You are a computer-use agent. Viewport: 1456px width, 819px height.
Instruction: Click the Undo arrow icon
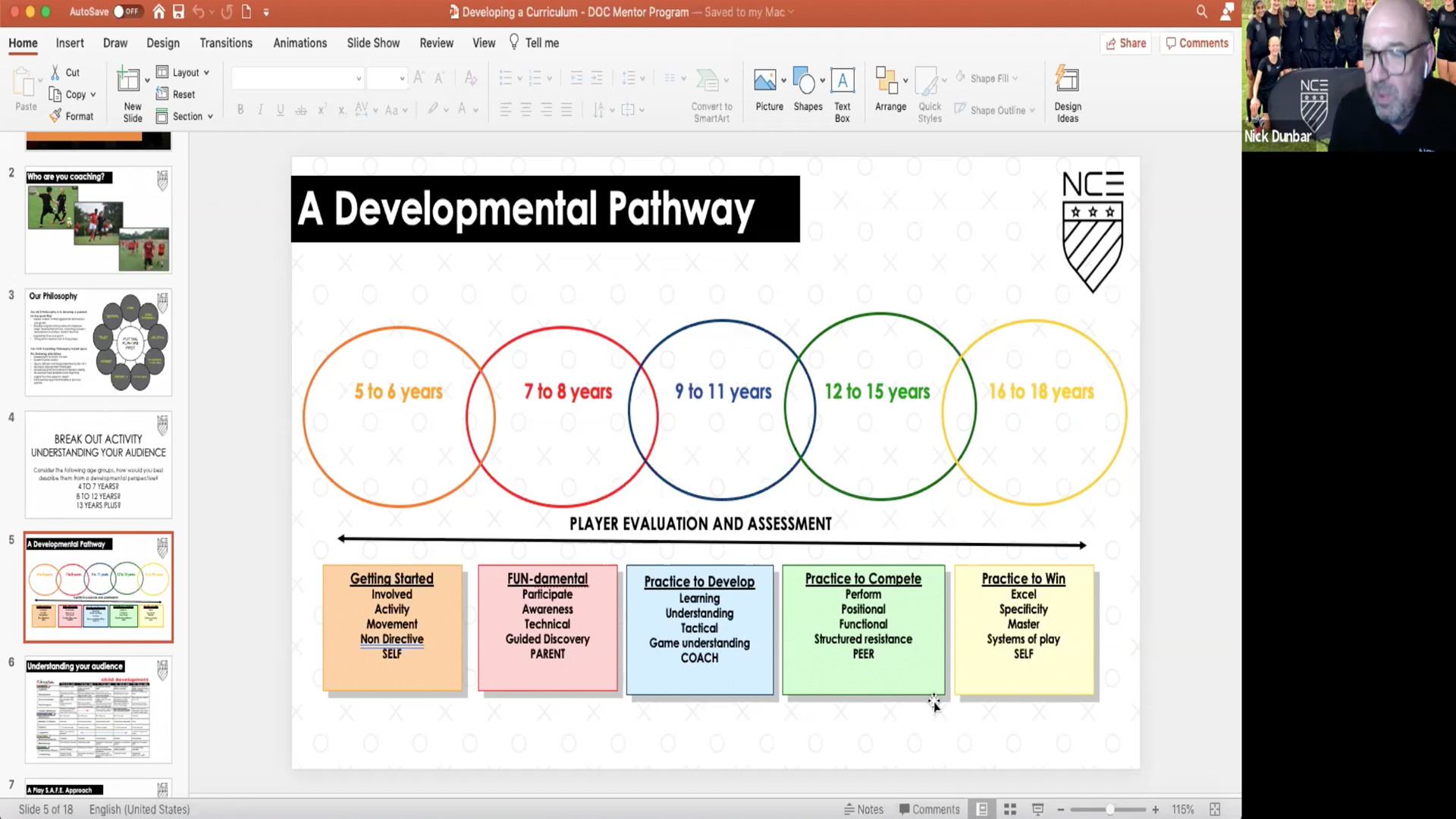[x=199, y=11]
